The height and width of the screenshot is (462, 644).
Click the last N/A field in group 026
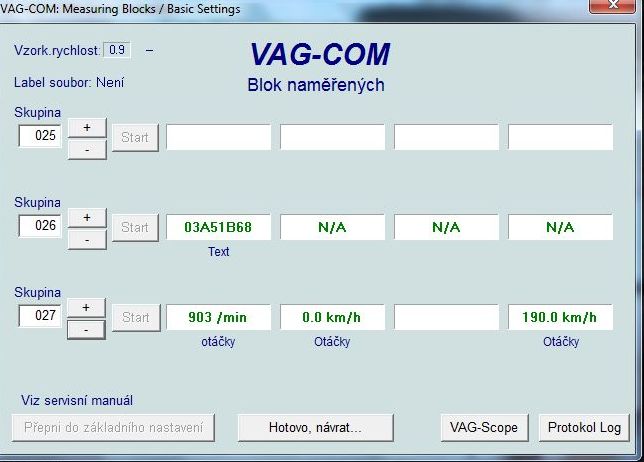560,227
